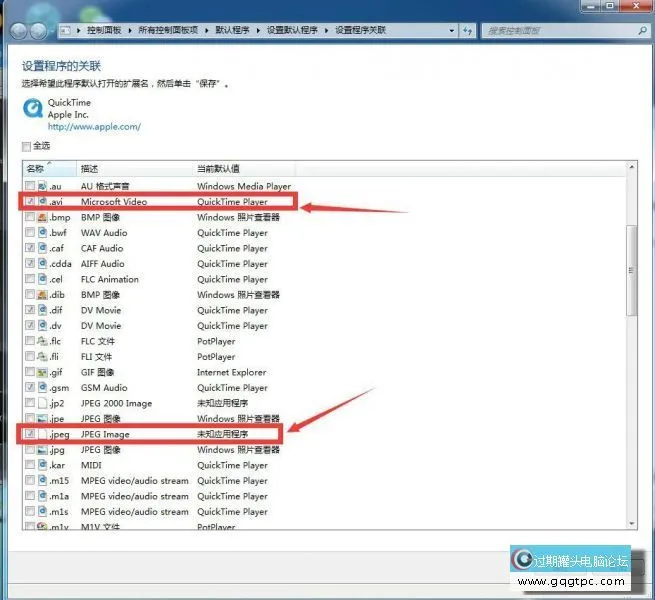Uncheck the .avi extension checkbox
The height and width of the screenshot is (600, 655).
(30, 201)
